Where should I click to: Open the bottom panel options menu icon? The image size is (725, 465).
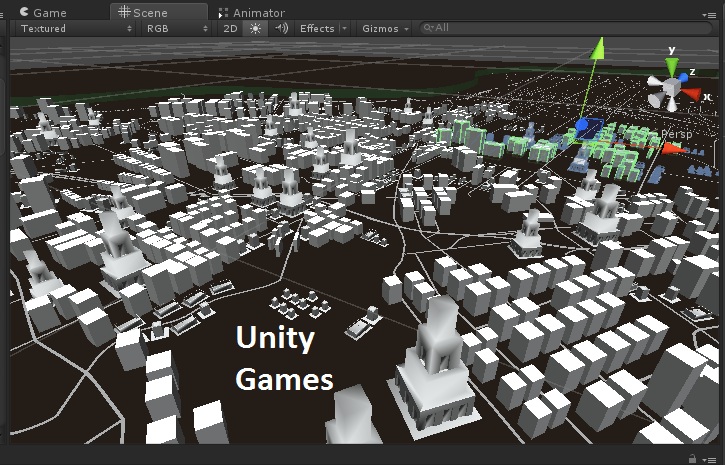click(x=709, y=459)
